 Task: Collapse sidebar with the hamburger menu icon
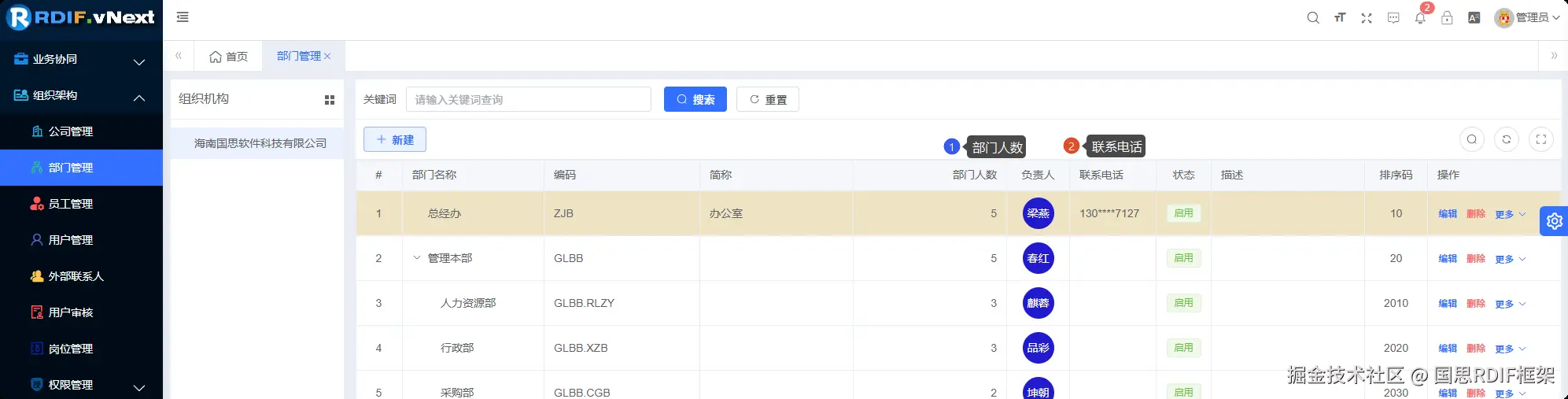(183, 17)
